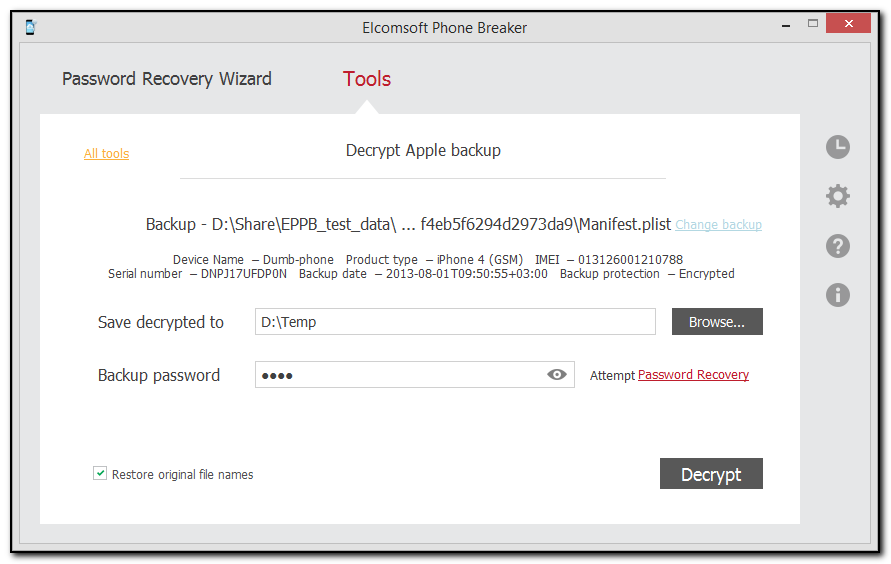891x564 pixels.
Task: Uncheck Restore original file names
Action: (x=100, y=474)
